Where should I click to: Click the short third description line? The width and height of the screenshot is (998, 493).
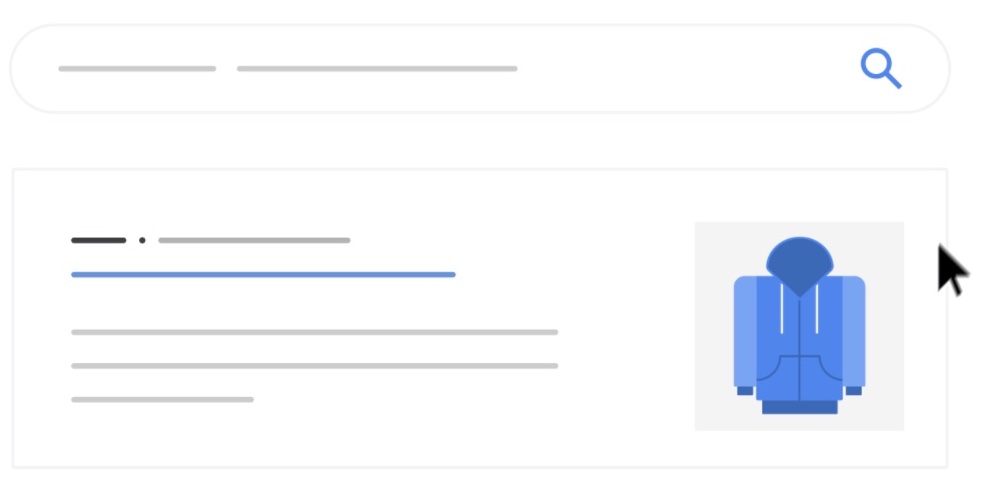(162, 400)
